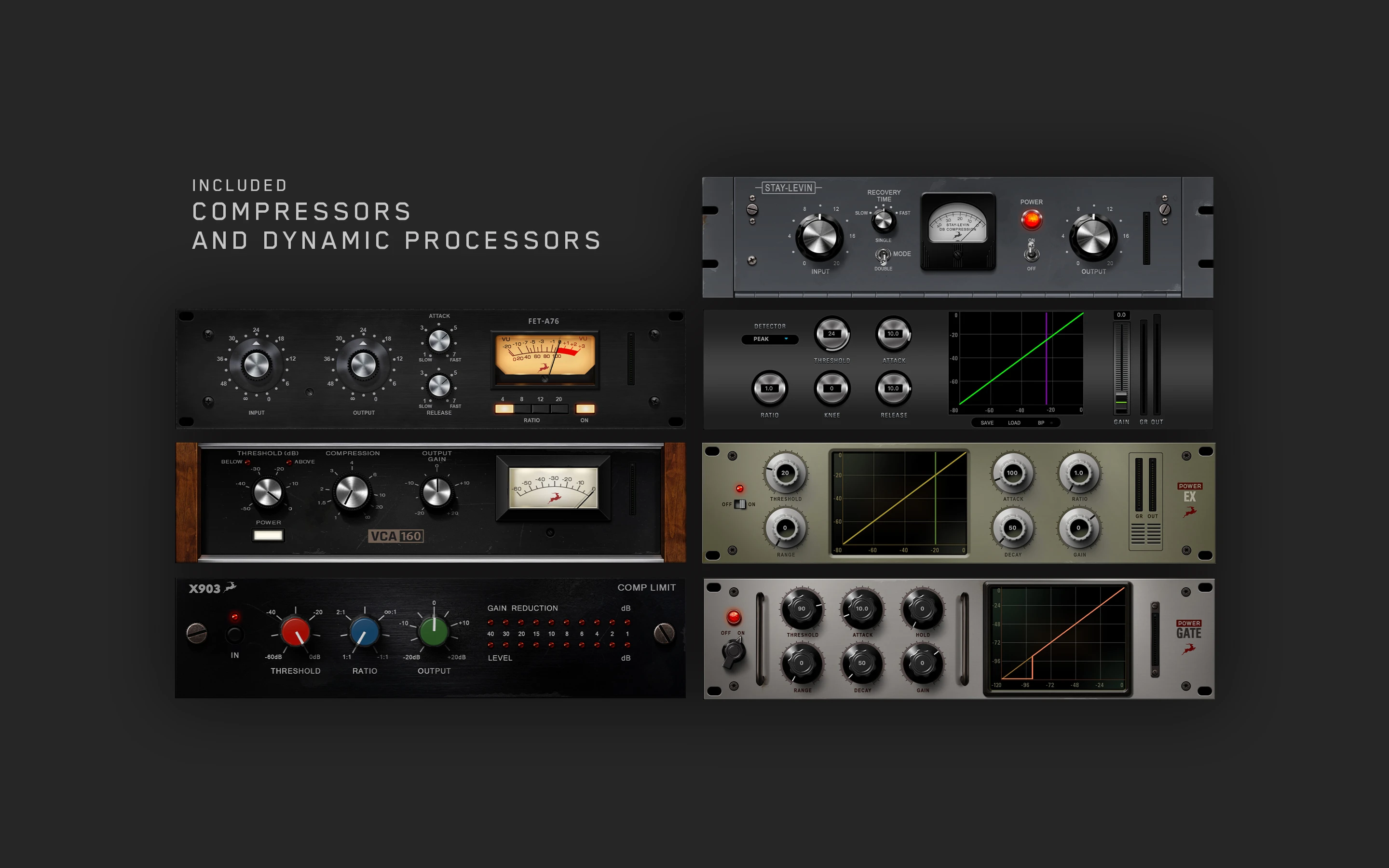Click the FET-A76 input knob
The image size is (1389, 868).
(x=256, y=365)
